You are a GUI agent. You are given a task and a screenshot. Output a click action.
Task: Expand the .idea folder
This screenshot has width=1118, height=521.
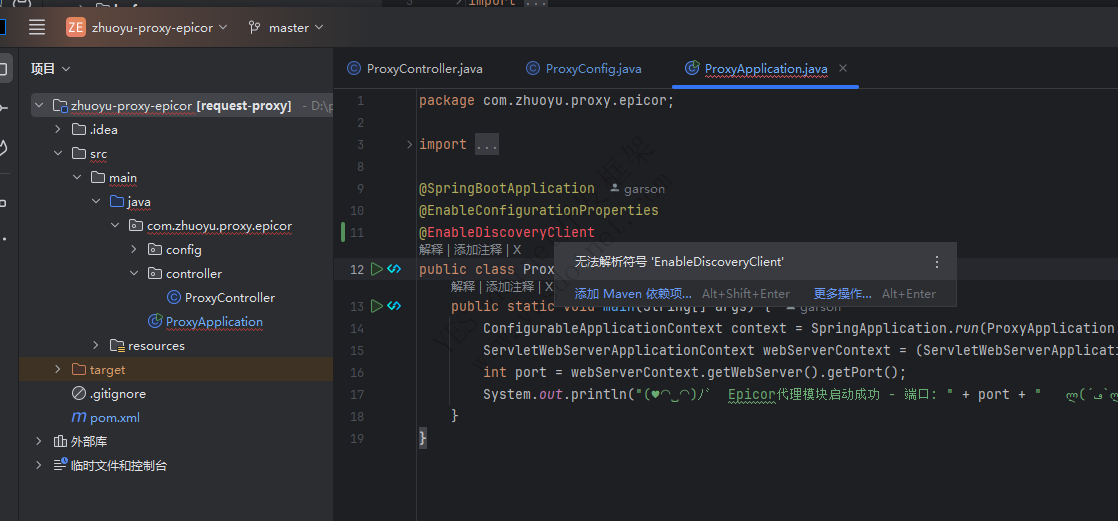(x=58, y=130)
